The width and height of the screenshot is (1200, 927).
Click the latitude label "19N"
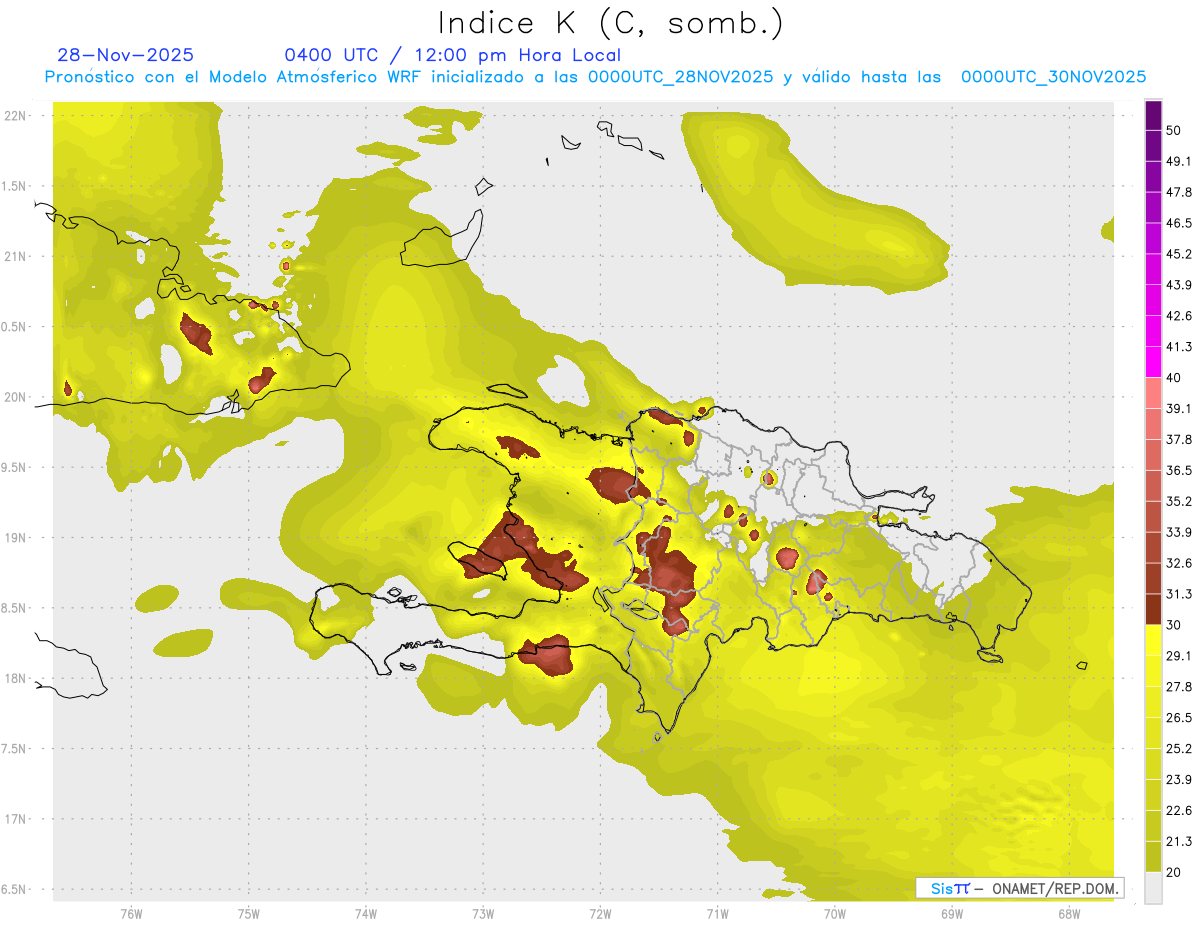15,538
